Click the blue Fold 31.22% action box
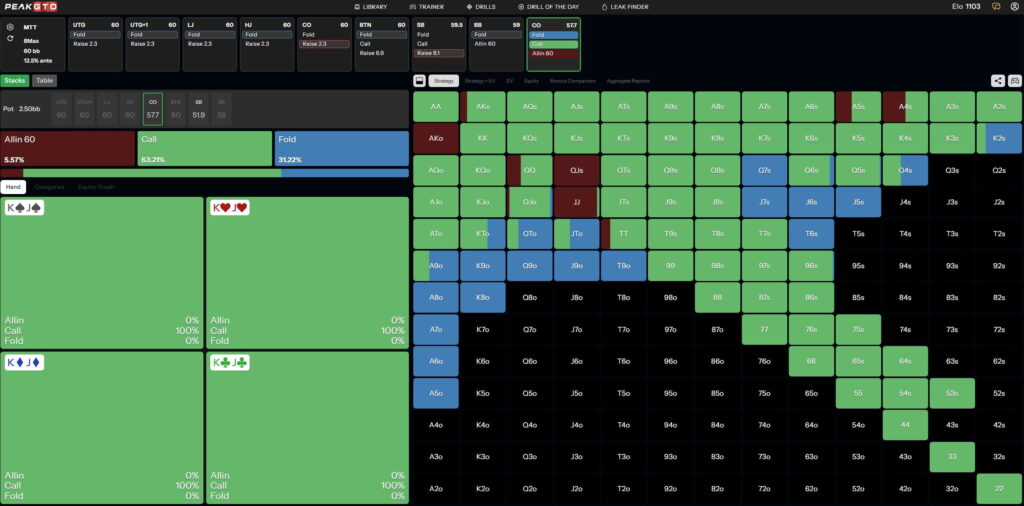The width and height of the screenshot is (1024, 506). pos(341,148)
